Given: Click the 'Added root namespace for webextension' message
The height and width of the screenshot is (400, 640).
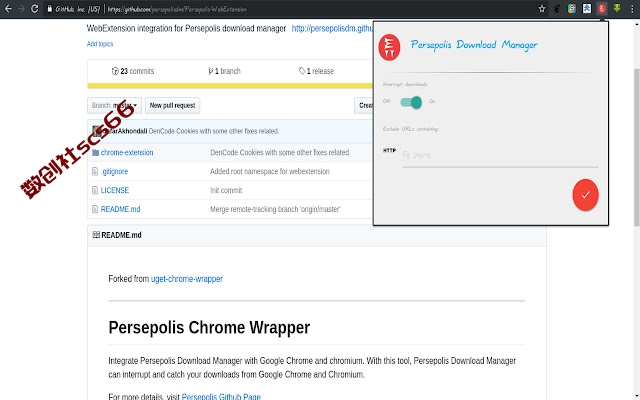Looking at the screenshot, I should 270,171.
